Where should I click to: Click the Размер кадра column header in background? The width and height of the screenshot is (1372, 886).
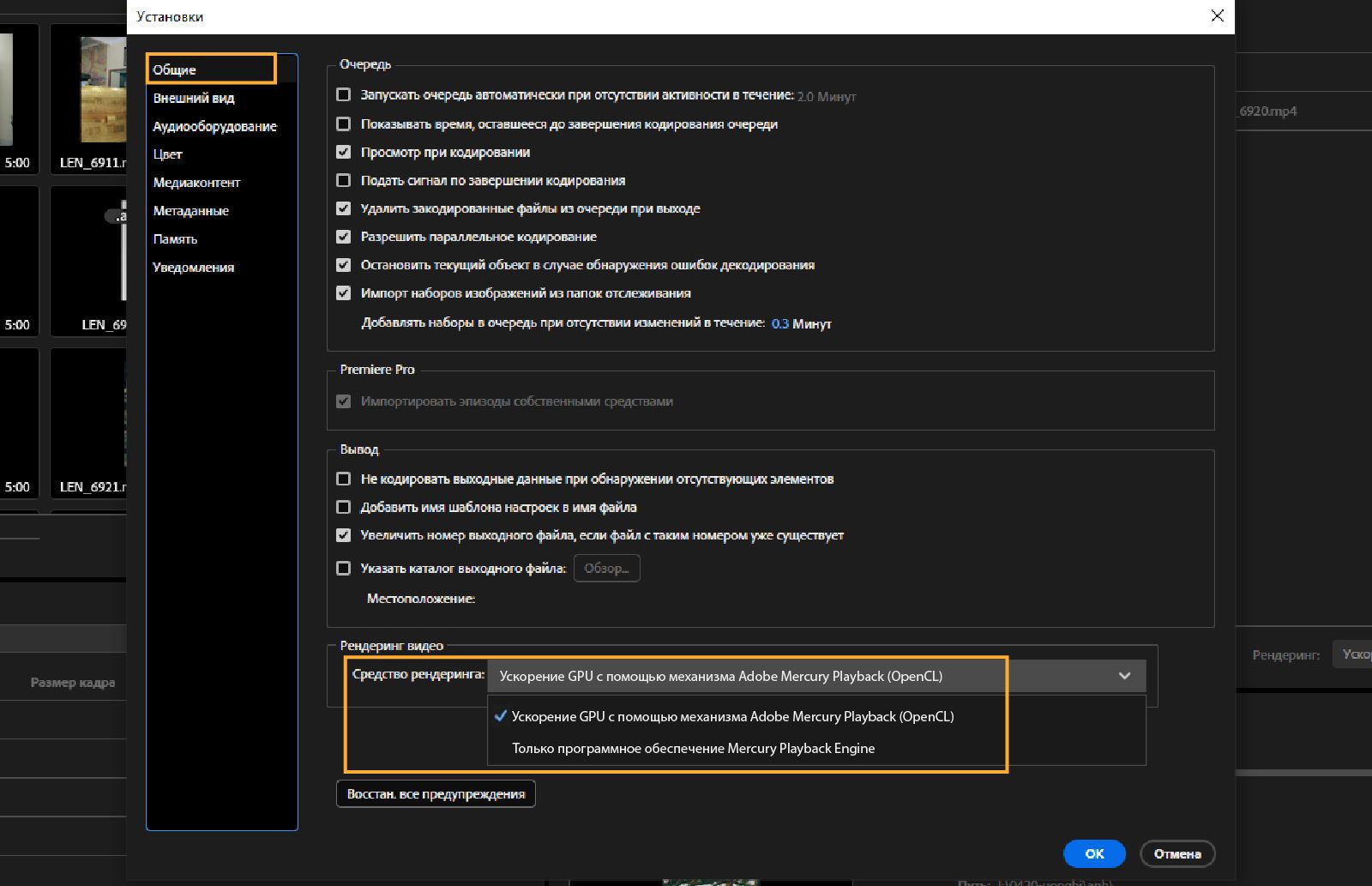point(73,683)
